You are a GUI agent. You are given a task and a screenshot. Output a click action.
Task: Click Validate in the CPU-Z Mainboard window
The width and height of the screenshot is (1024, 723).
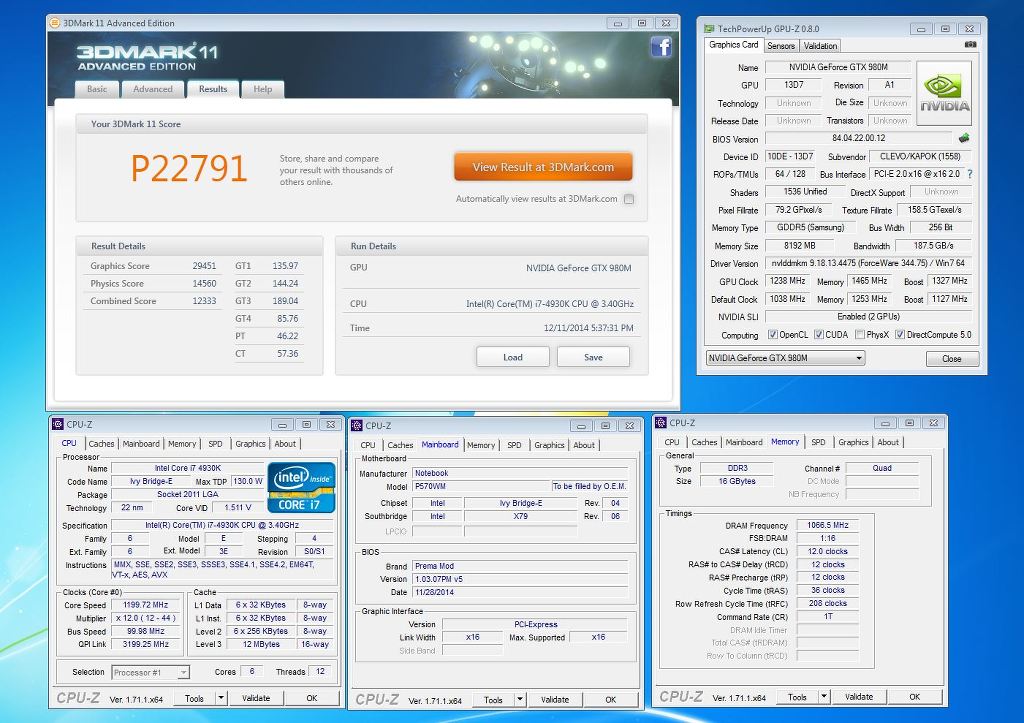coord(555,699)
